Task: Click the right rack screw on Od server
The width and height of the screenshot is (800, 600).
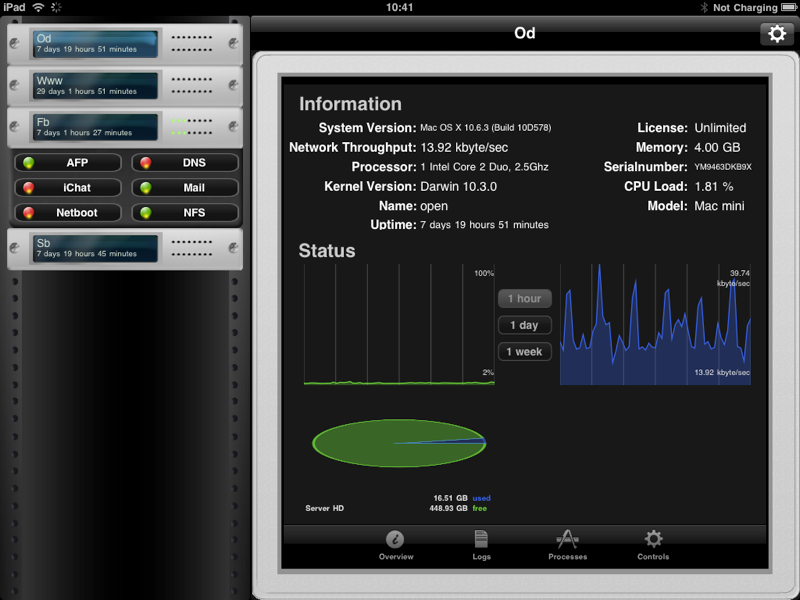Action: [234, 43]
